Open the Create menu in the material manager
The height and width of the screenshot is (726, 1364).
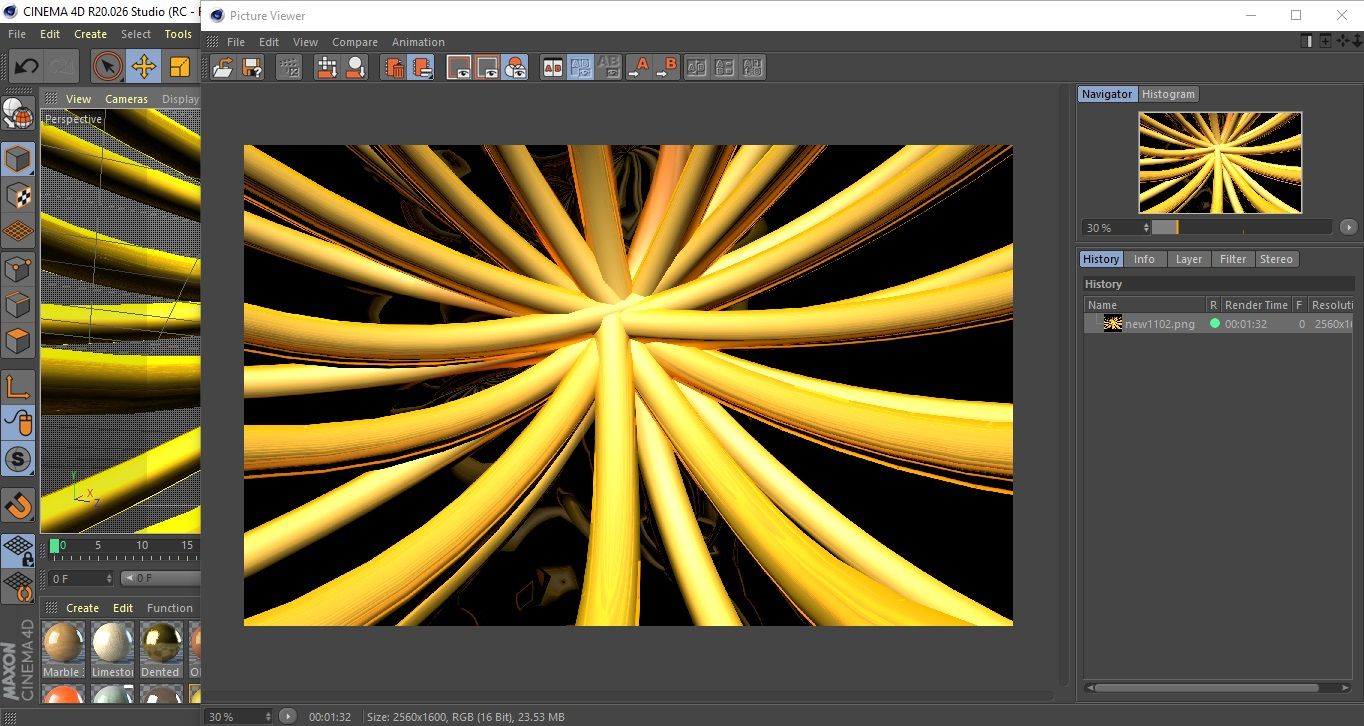point(82,608)
